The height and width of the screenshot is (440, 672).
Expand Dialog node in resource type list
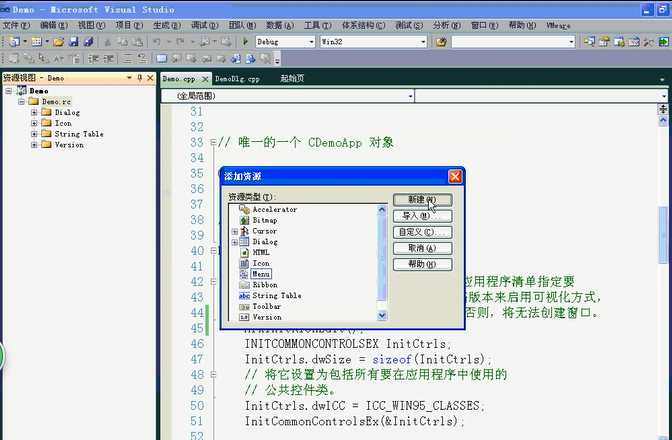(234, 242)
